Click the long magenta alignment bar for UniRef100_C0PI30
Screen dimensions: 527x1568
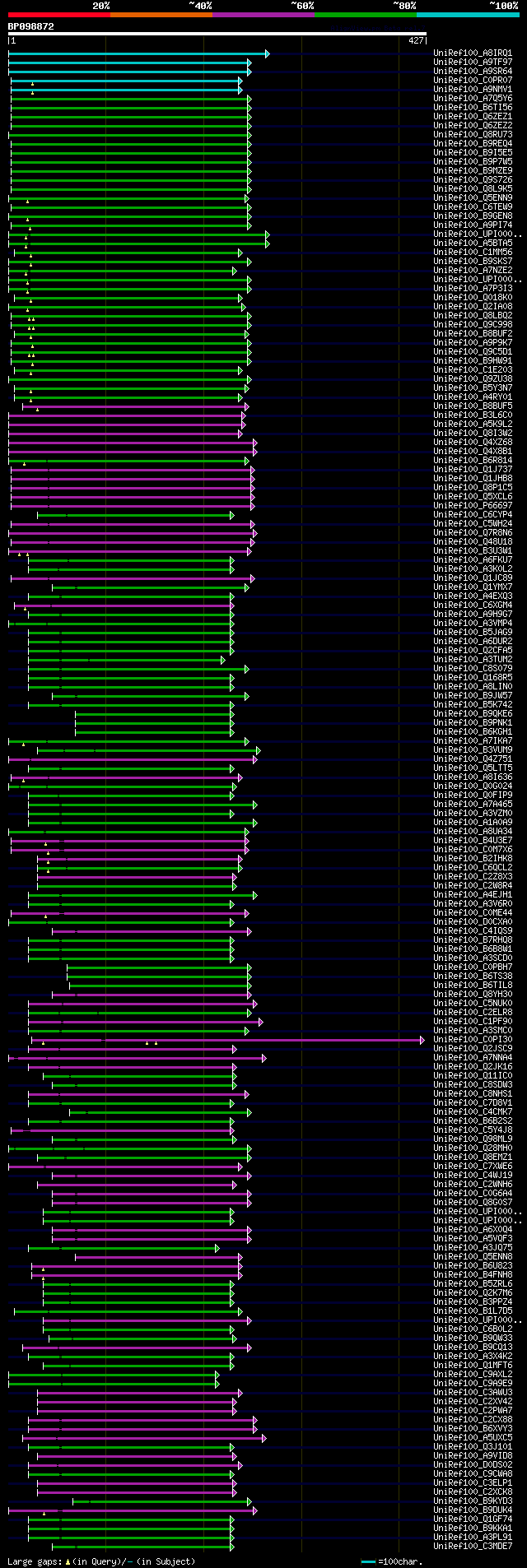tap(228, 1040)
